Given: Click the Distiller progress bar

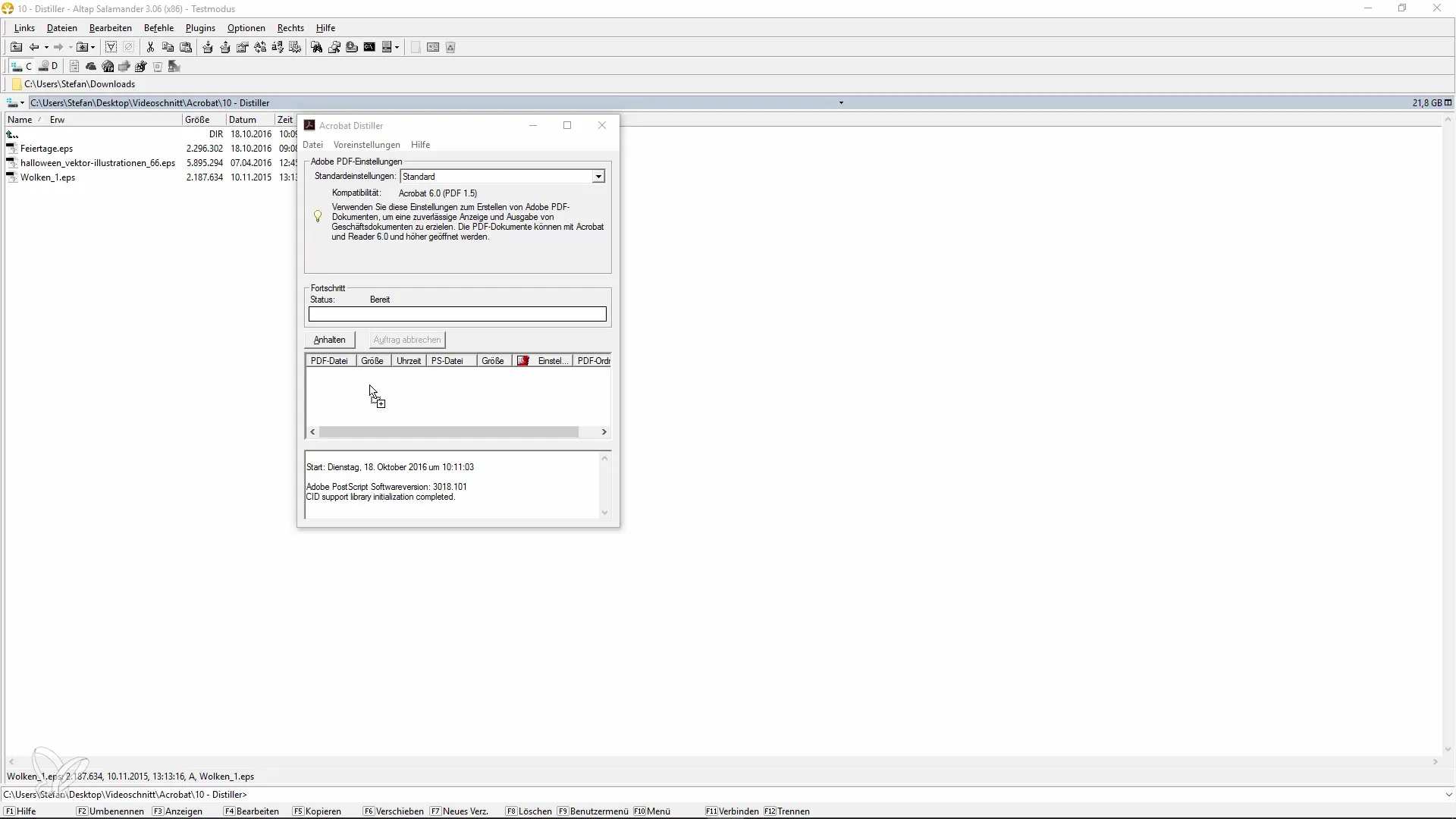Looking at the screenshot, I should 457,314.
